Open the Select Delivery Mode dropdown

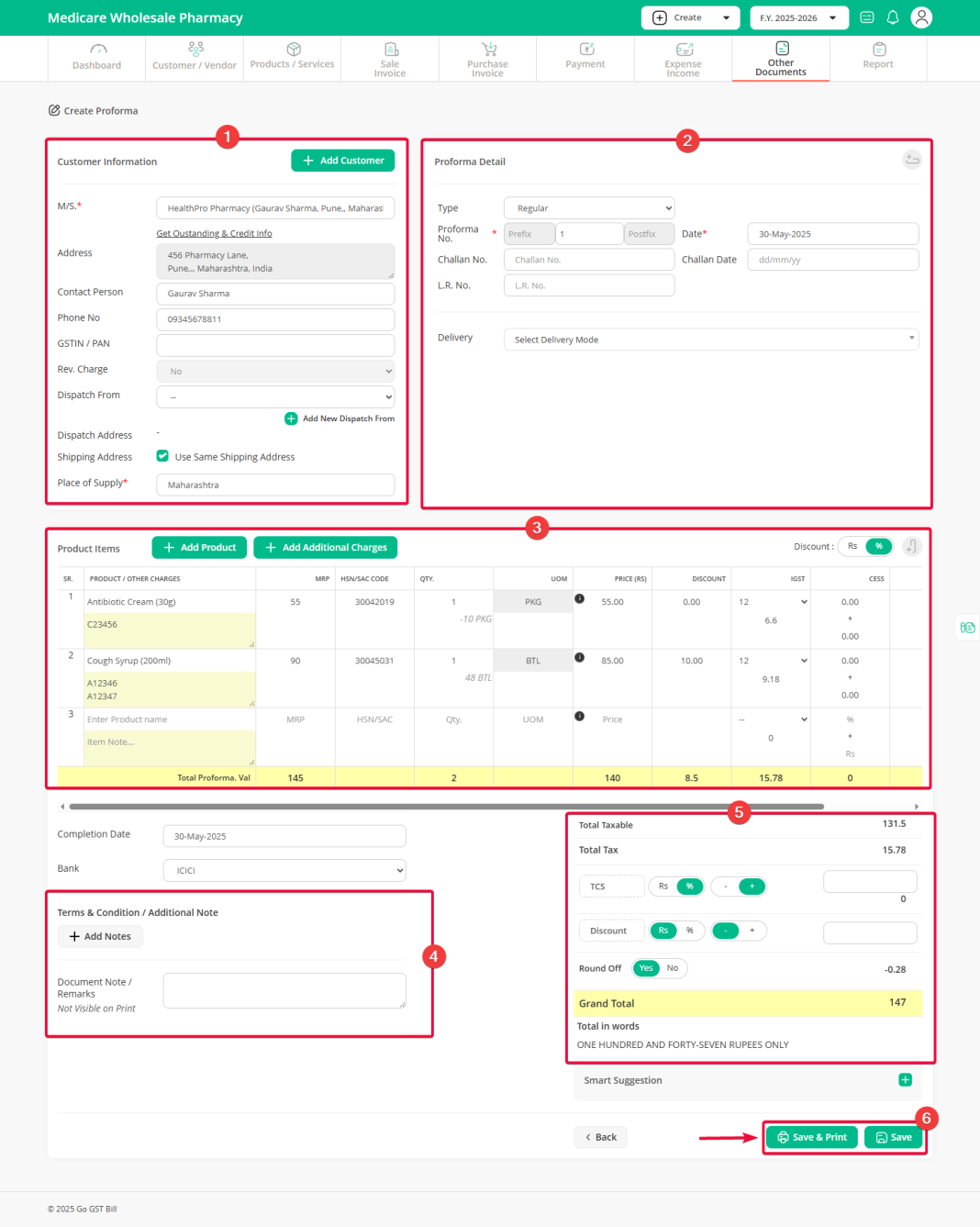click(710, 340)
